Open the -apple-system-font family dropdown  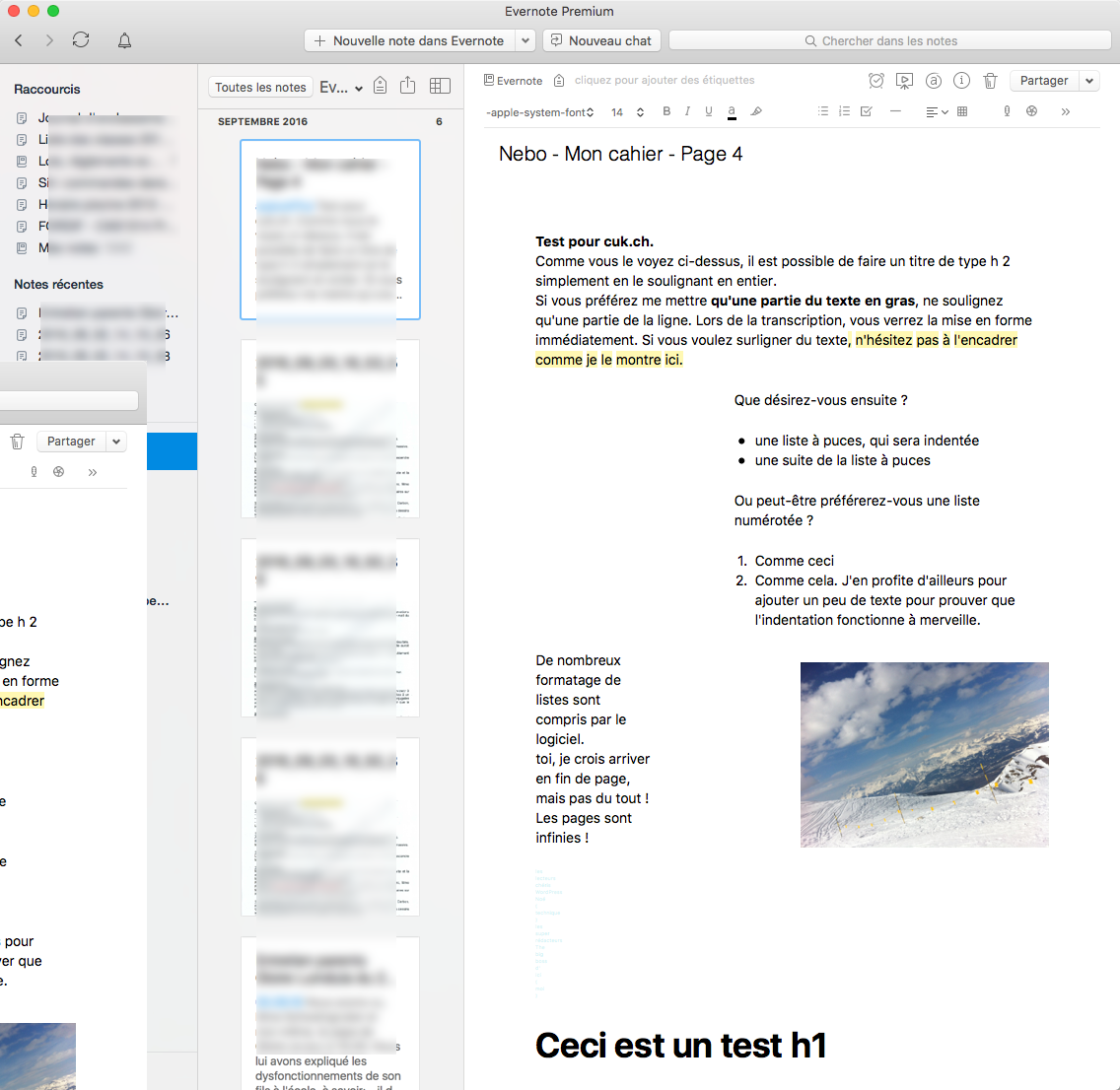(540, 112)
